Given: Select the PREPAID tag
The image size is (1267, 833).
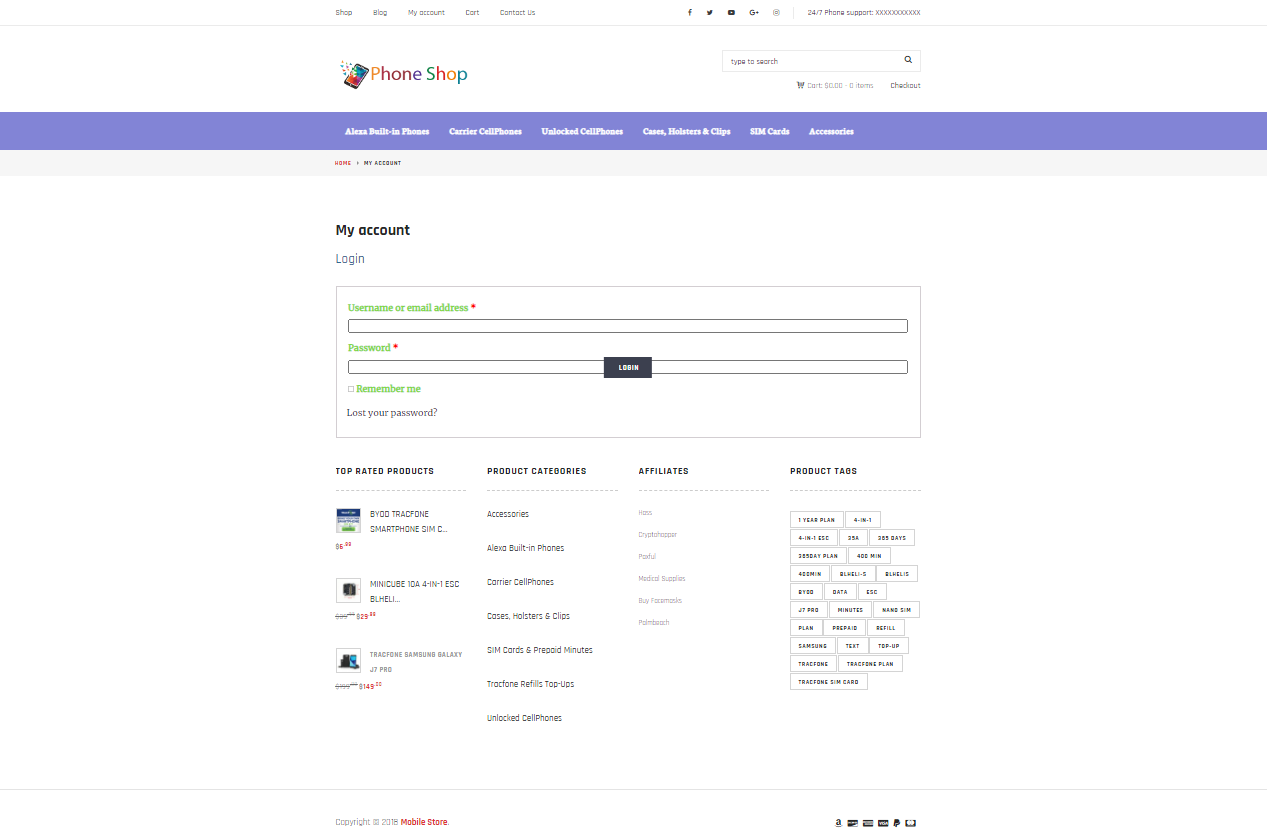Looking at the screenshot, I should tap(844, 628).
